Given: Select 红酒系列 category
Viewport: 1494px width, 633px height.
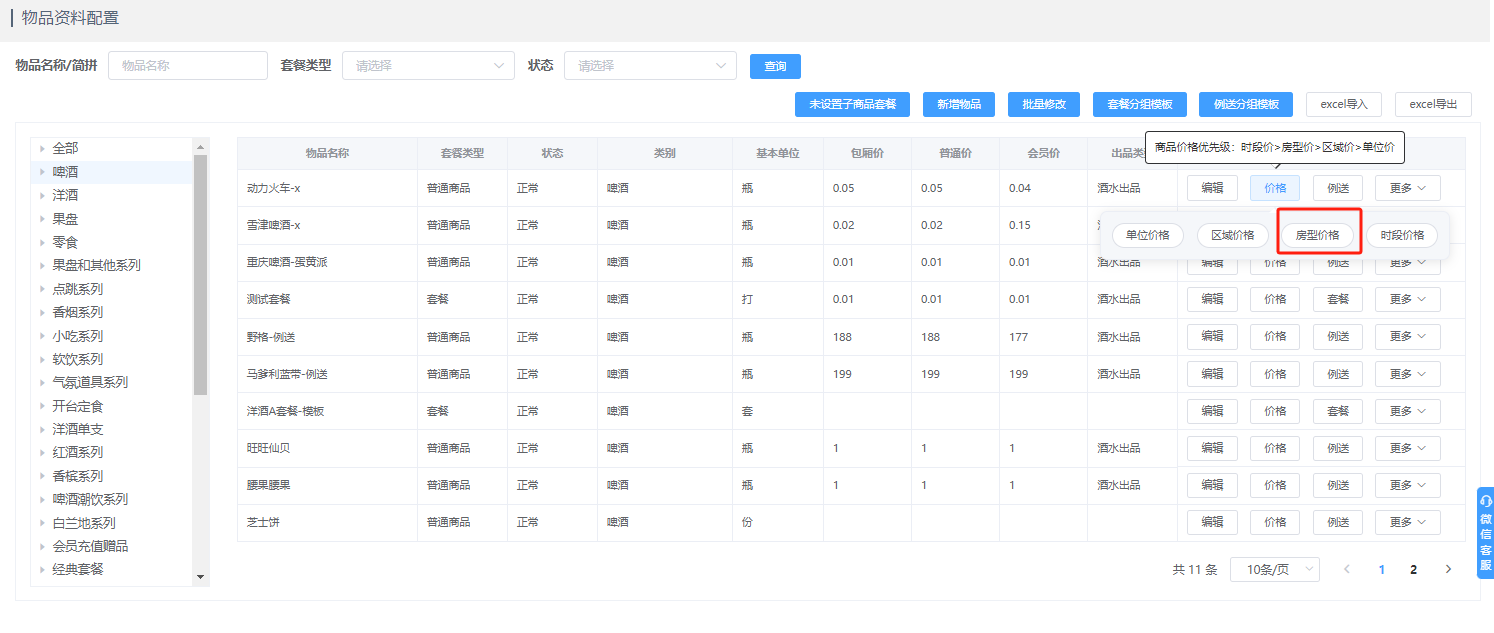Looking at the screenshot, I should (x=77, y=452).
